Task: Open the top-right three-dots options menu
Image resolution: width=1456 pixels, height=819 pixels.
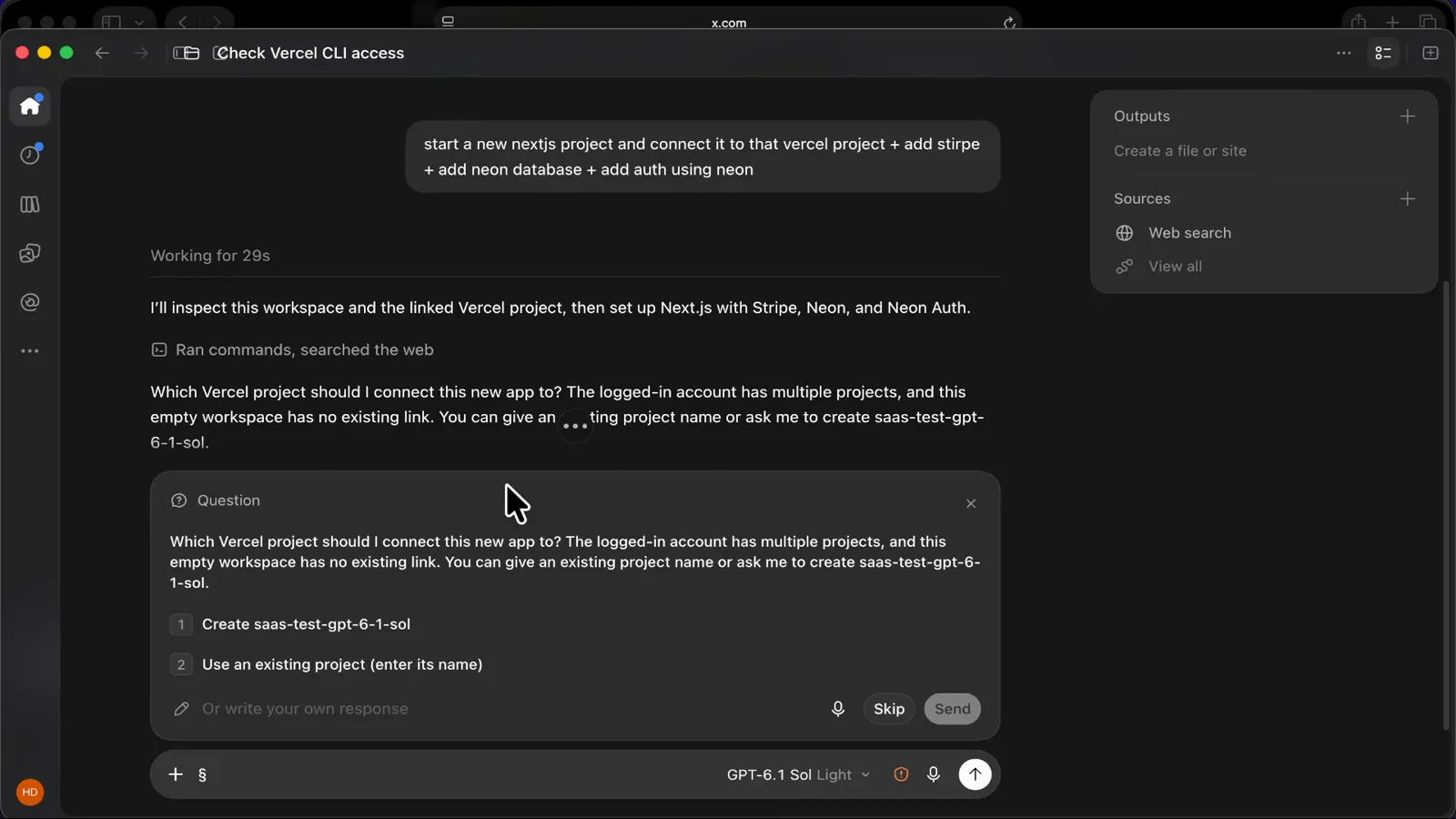Action: coord(1343,53)
